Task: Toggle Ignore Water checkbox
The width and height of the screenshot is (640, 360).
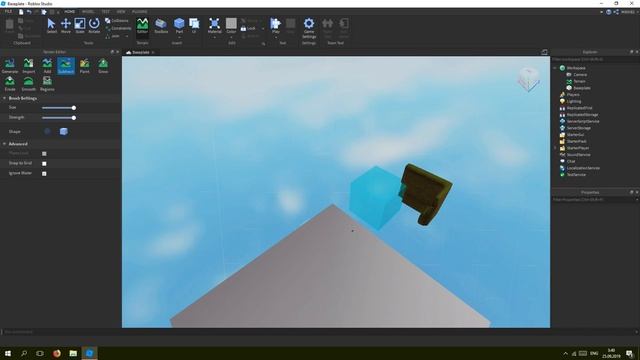Action: coord(44,173)
